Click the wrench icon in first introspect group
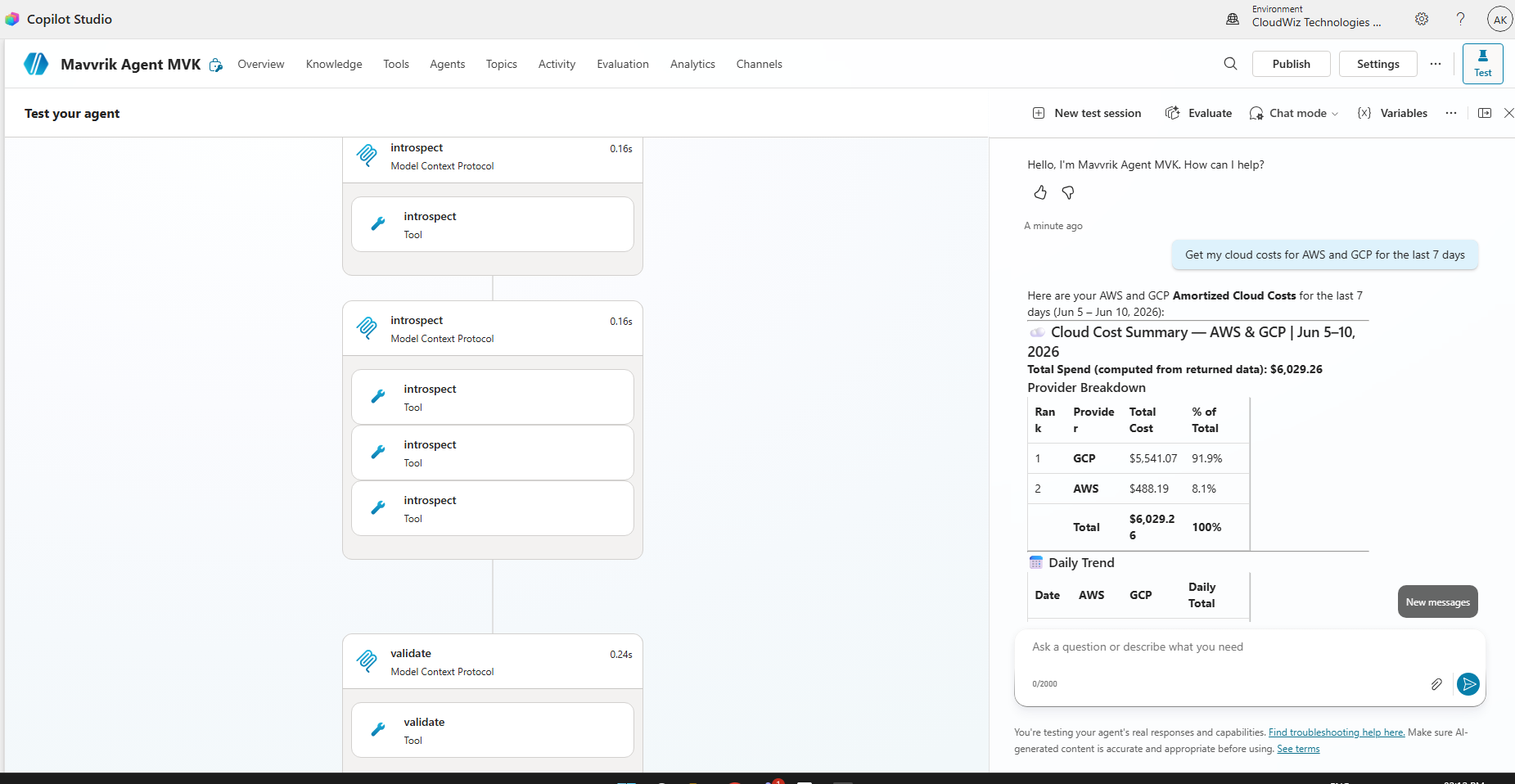 pos(378,224)
